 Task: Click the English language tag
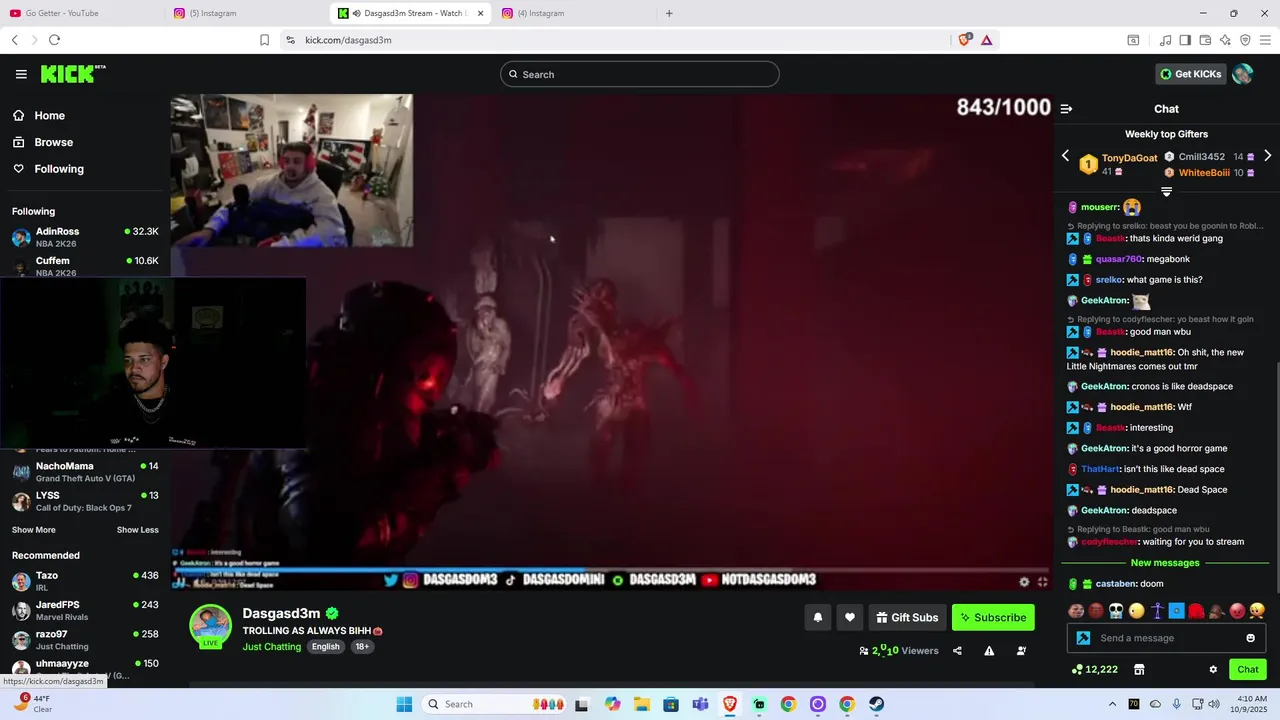[x=325, y=647]
